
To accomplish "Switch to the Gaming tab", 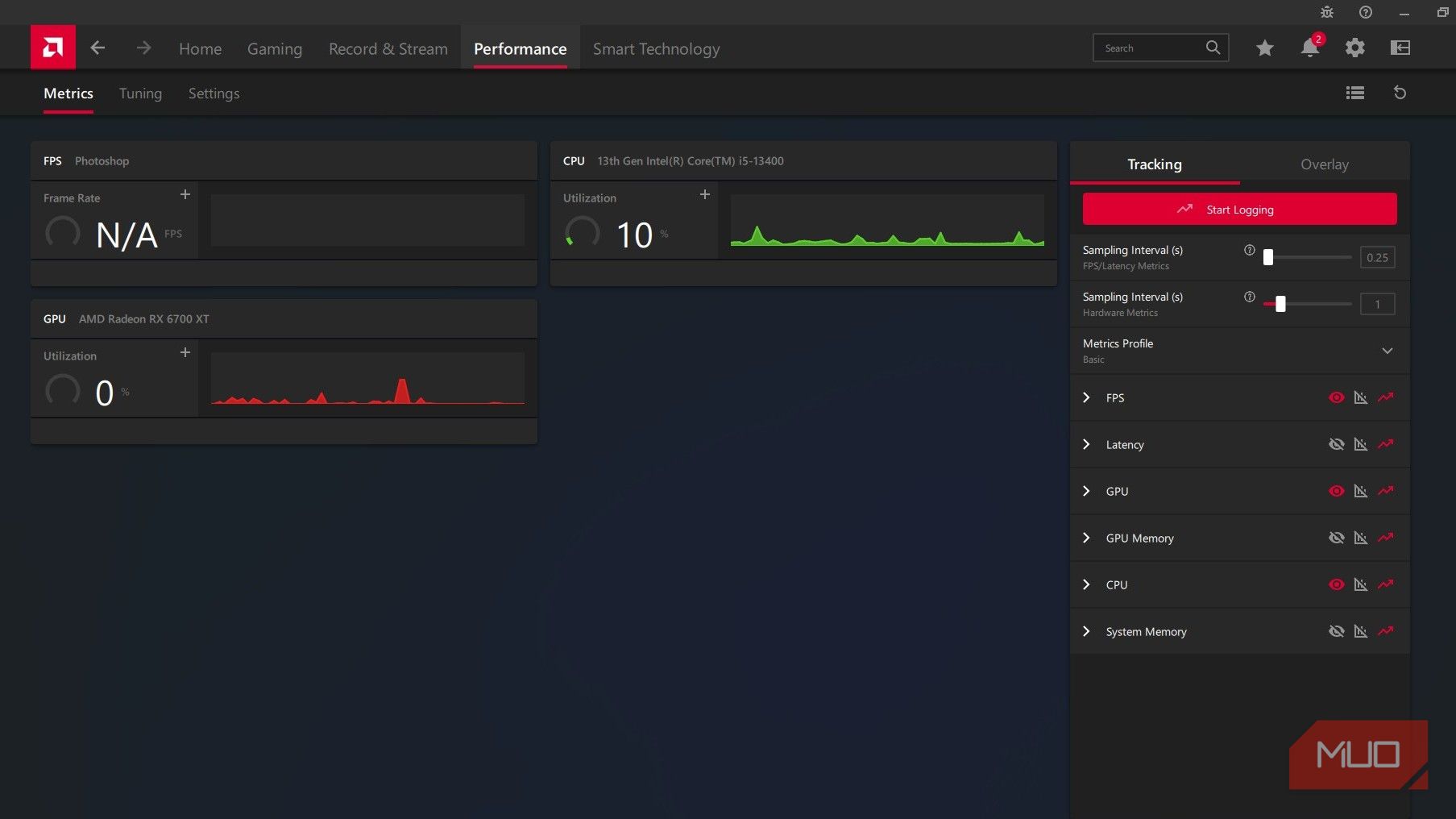I will pos(275,48).
